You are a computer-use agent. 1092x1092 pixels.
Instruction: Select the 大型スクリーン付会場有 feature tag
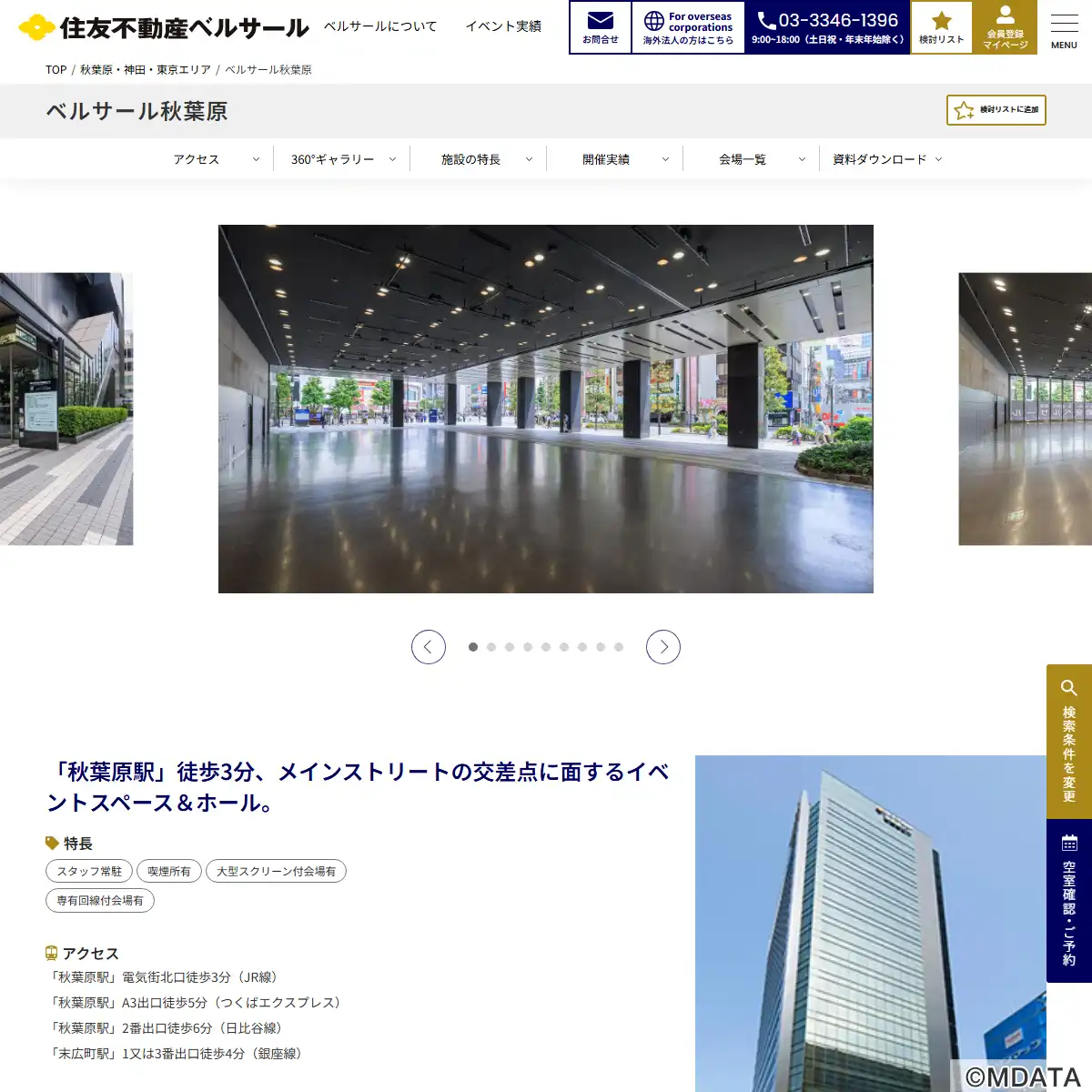[x=276, y=872]
